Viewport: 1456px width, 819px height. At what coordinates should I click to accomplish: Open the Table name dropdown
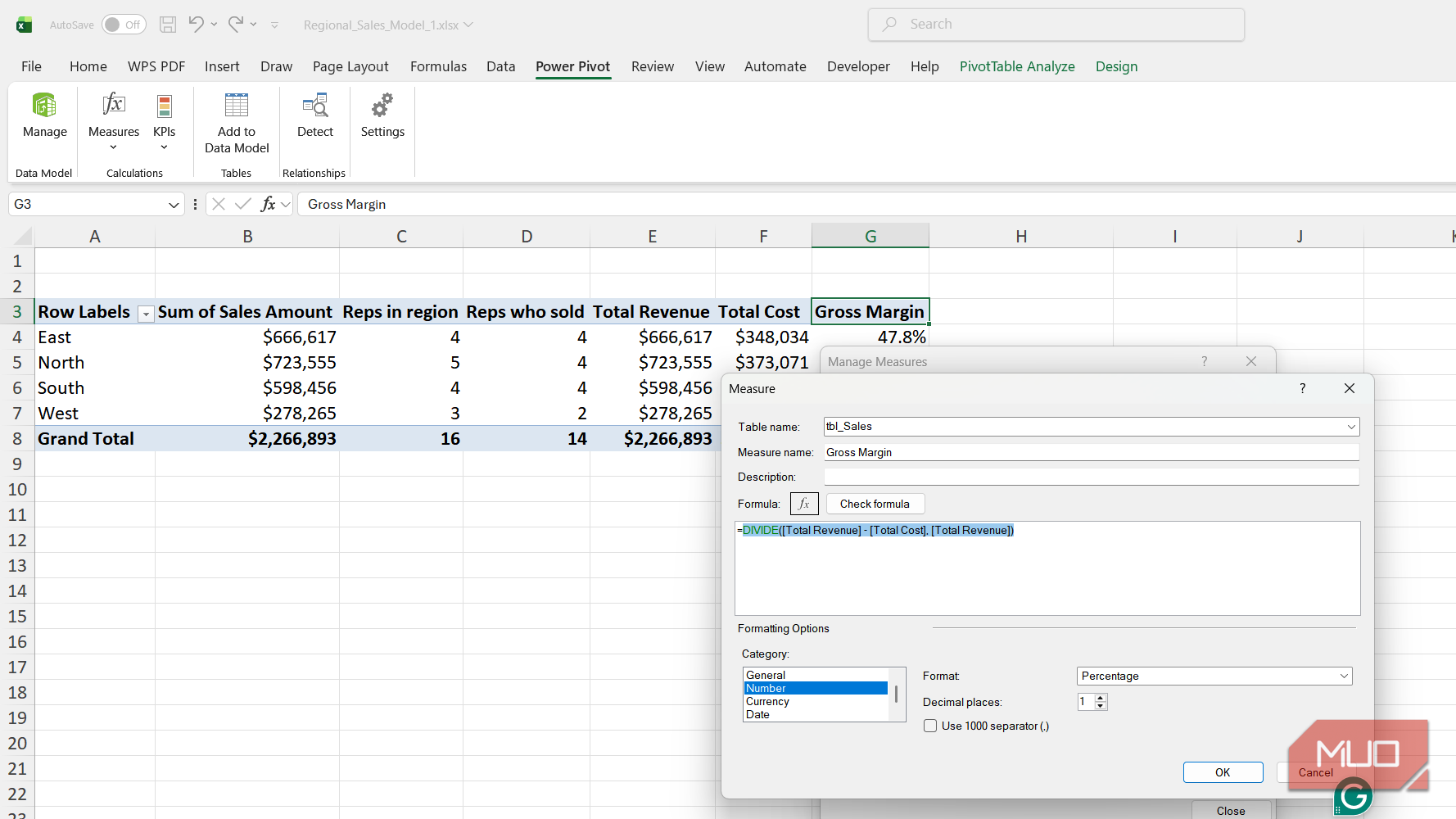tap(1350, 427)
